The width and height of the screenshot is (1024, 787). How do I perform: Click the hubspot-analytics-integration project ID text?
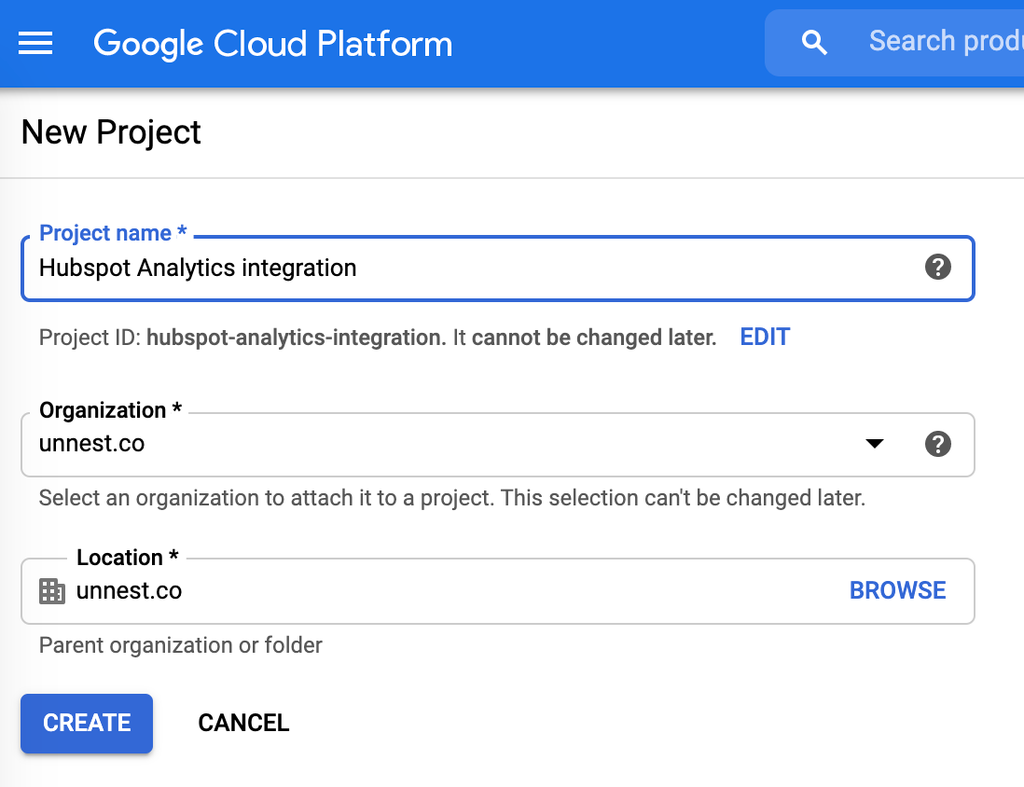click(296, 338)
